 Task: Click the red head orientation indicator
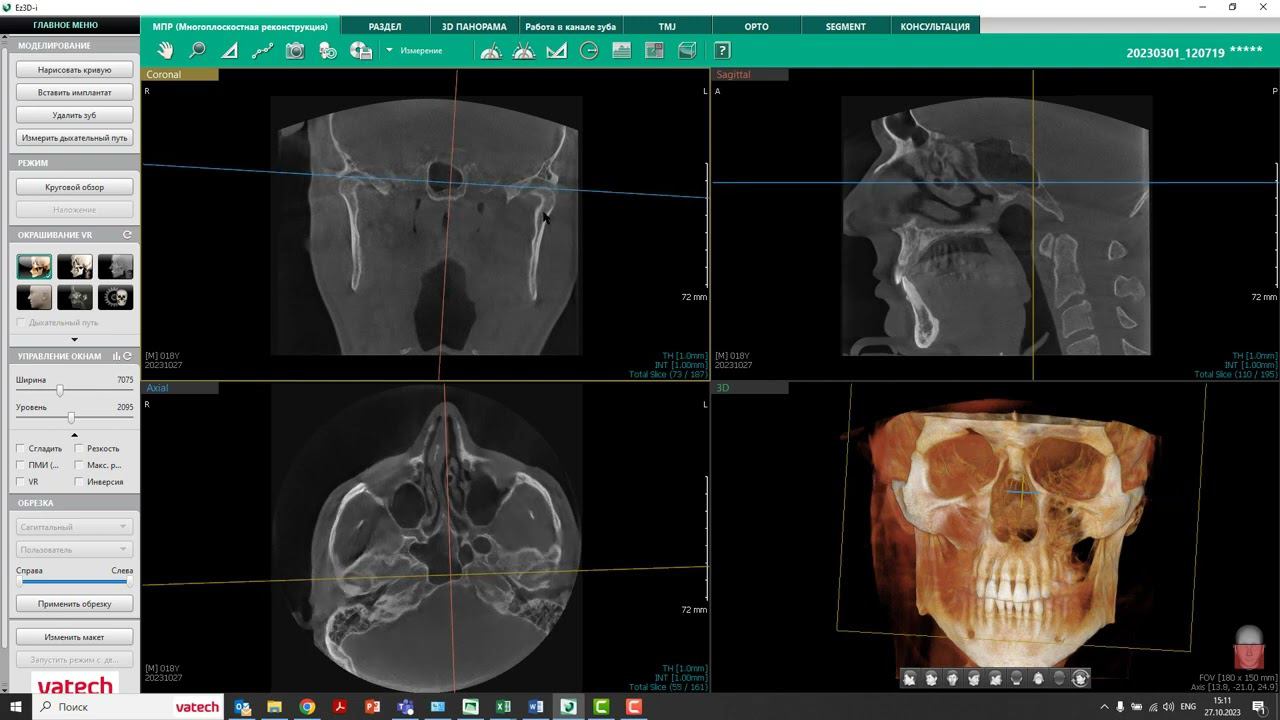[1248, 647]
